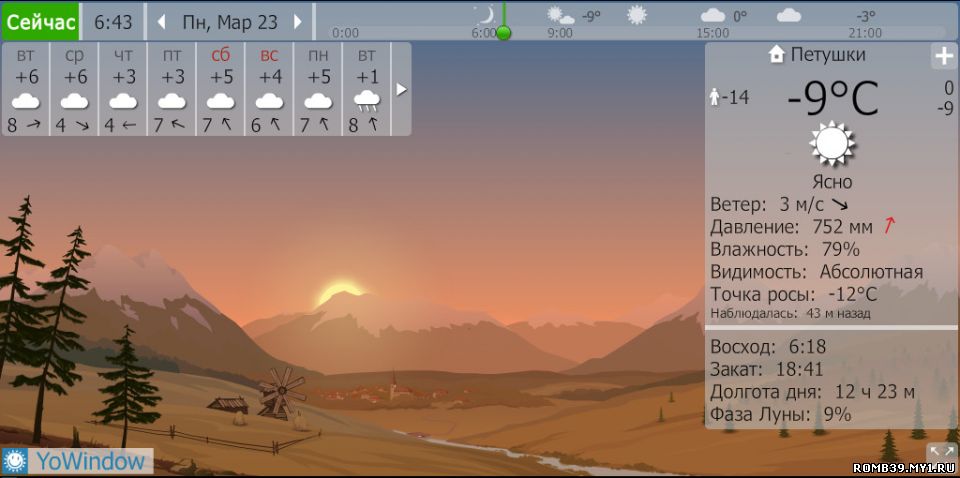Click the Петушки location name
This screenshot has width=960, height=478.
point(828,55)
